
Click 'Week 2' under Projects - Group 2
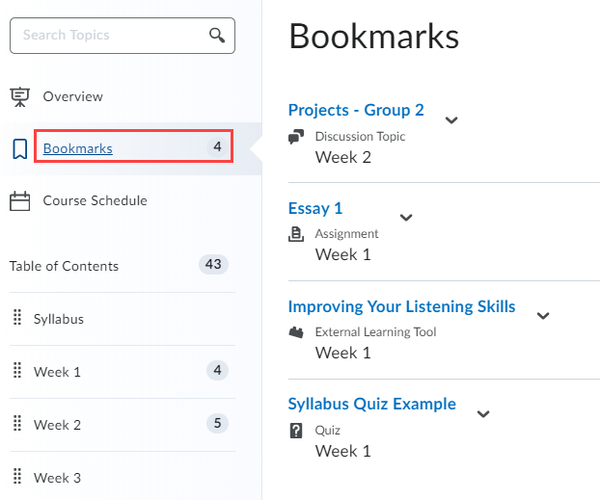343,157
